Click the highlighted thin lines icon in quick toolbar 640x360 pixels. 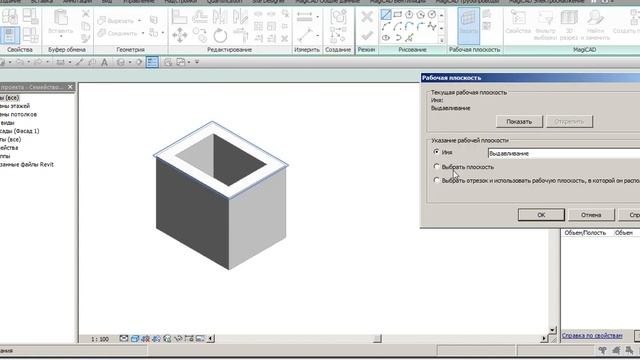(x=152, y=62)
